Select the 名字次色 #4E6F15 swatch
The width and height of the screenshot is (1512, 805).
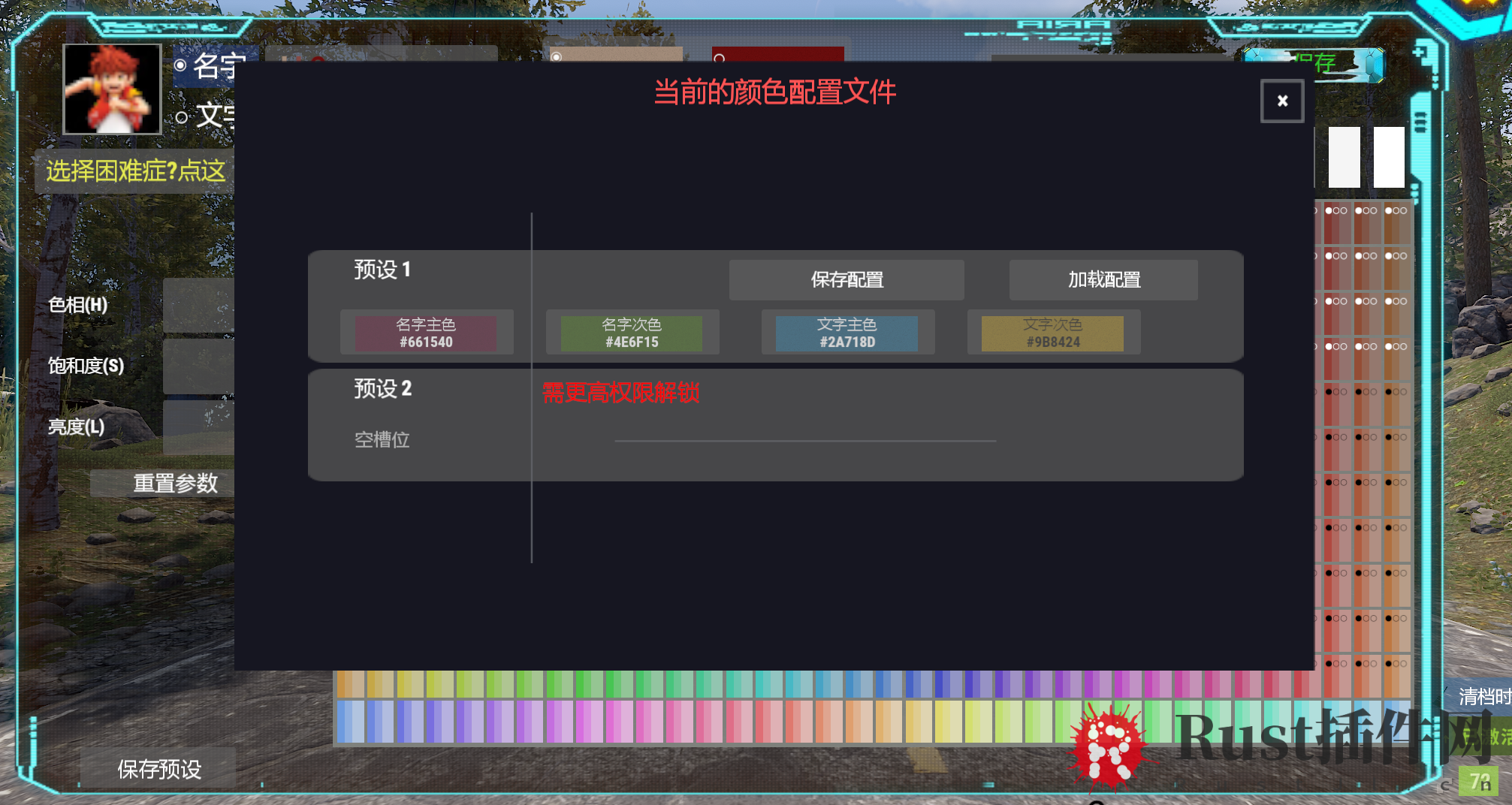(x=632, y=333)
